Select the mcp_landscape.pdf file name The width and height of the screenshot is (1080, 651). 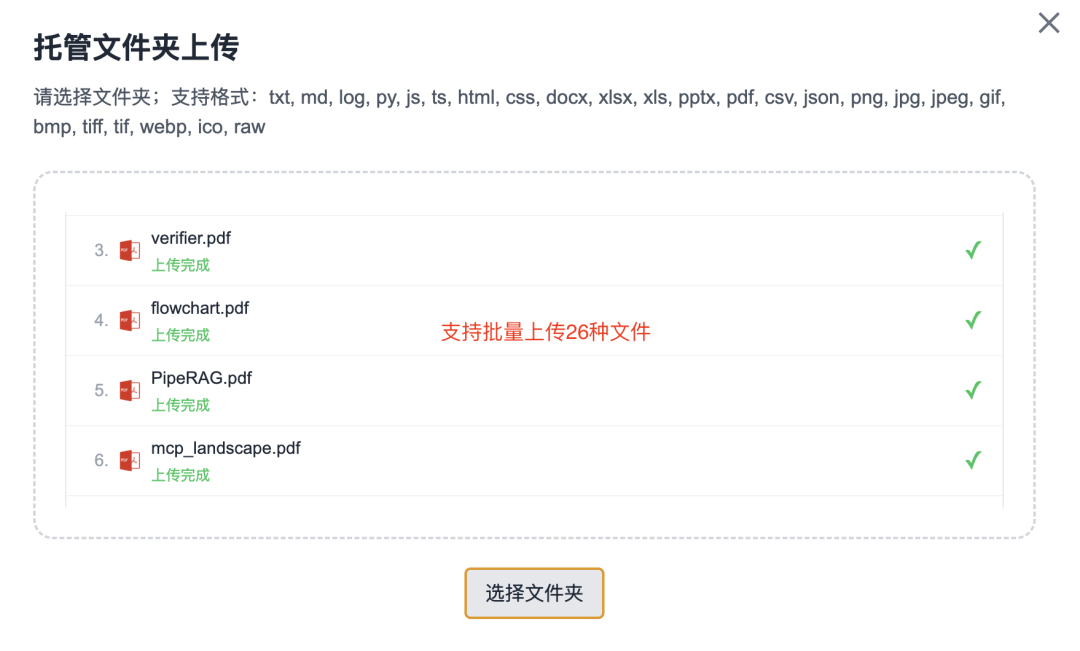226,448
